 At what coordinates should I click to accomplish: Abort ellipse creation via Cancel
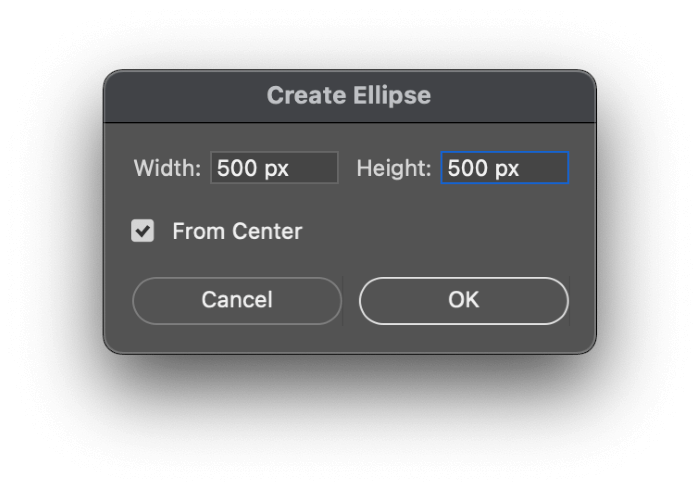click(237, 300)
